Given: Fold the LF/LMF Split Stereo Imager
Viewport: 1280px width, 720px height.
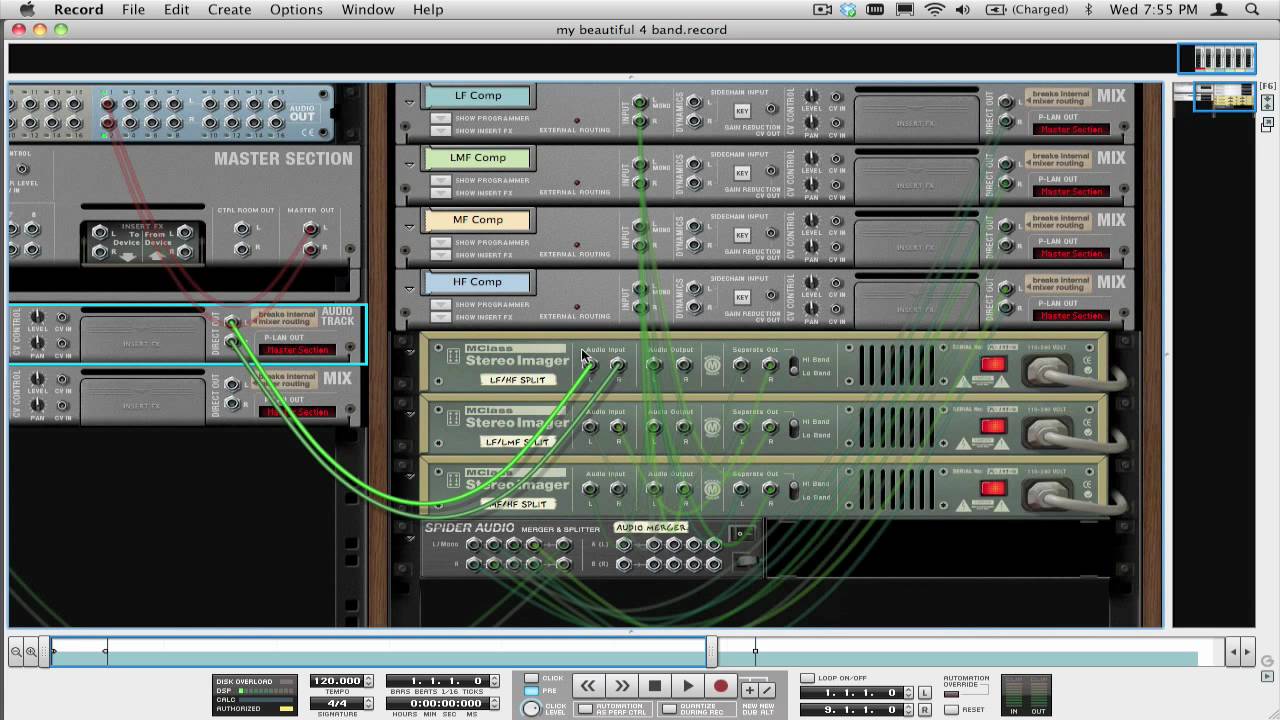Looking at the screenshot, I should pyautogui.click(x=409, y=412).
